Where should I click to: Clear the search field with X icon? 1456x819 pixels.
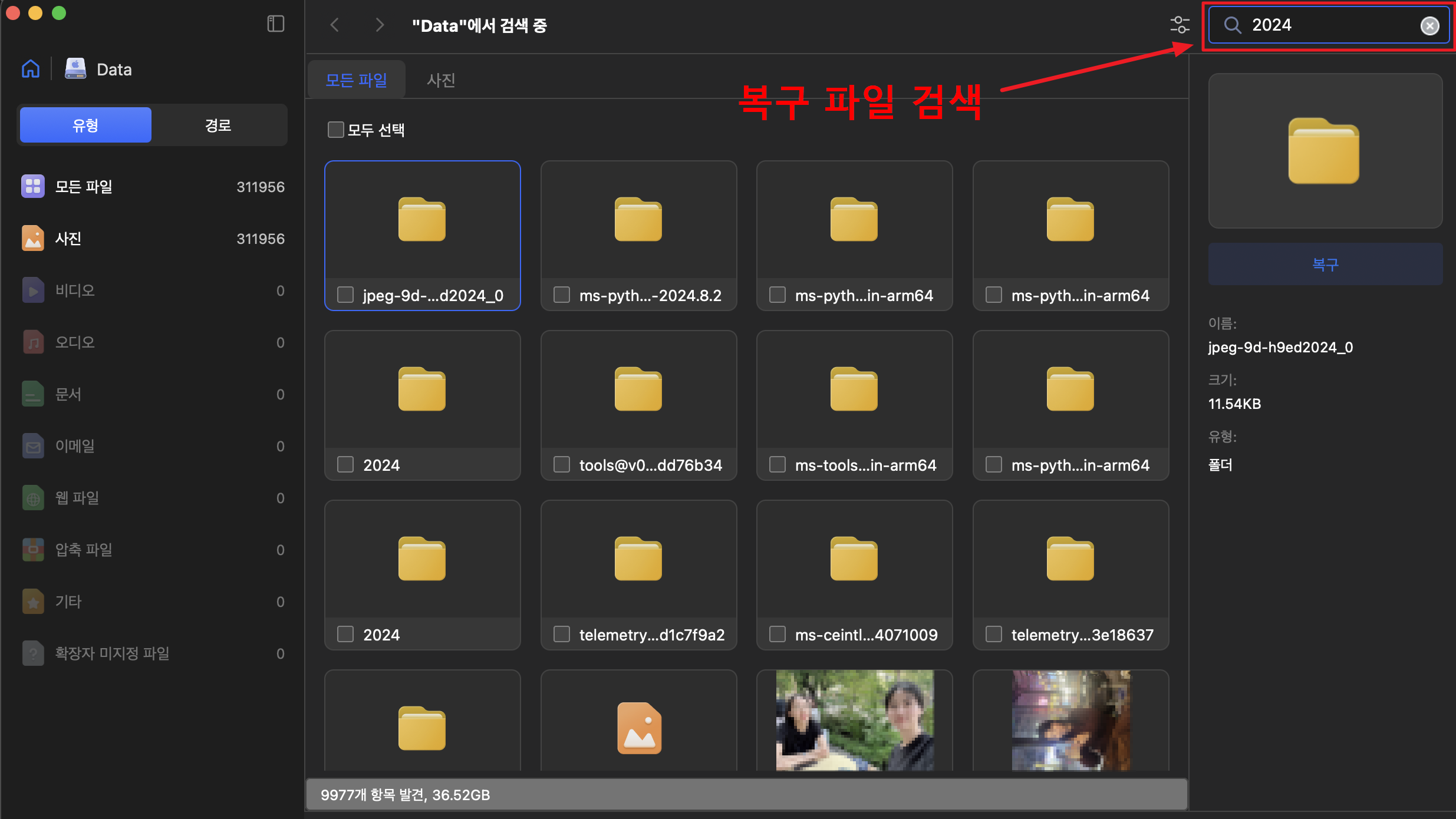pyautogui.click(x=1429, y=25)
